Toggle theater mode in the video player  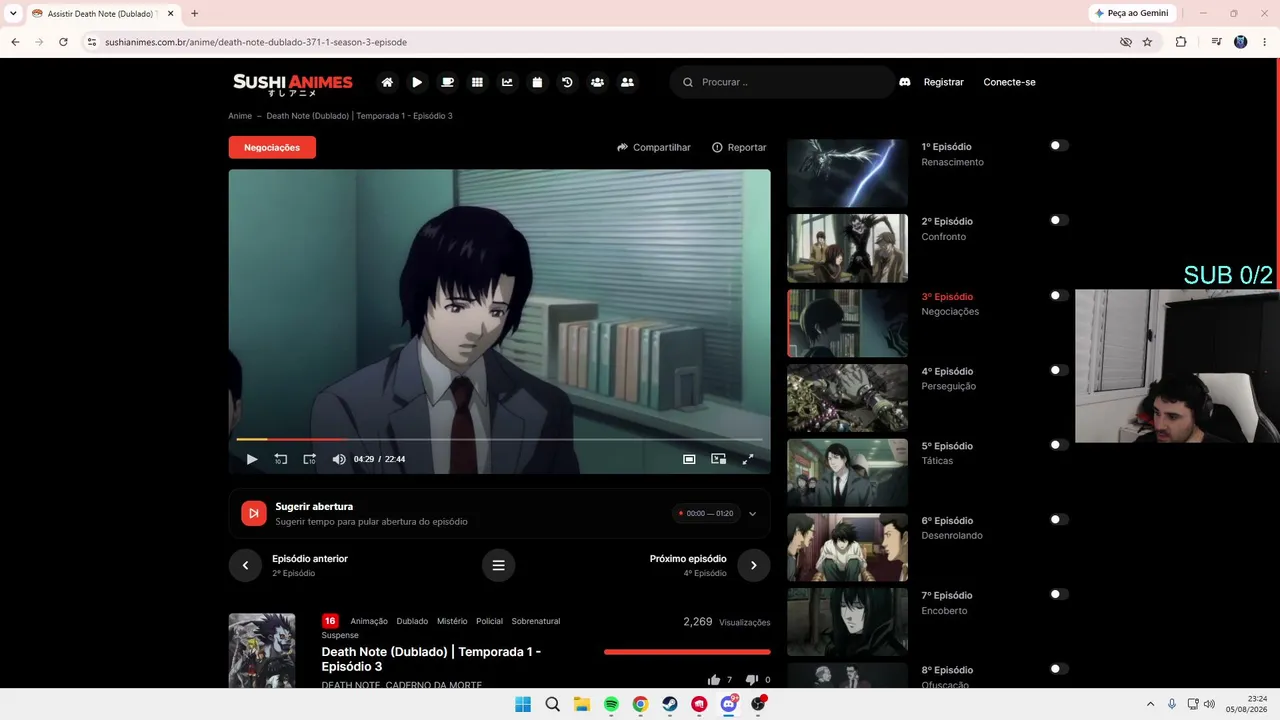coord(689,459)
